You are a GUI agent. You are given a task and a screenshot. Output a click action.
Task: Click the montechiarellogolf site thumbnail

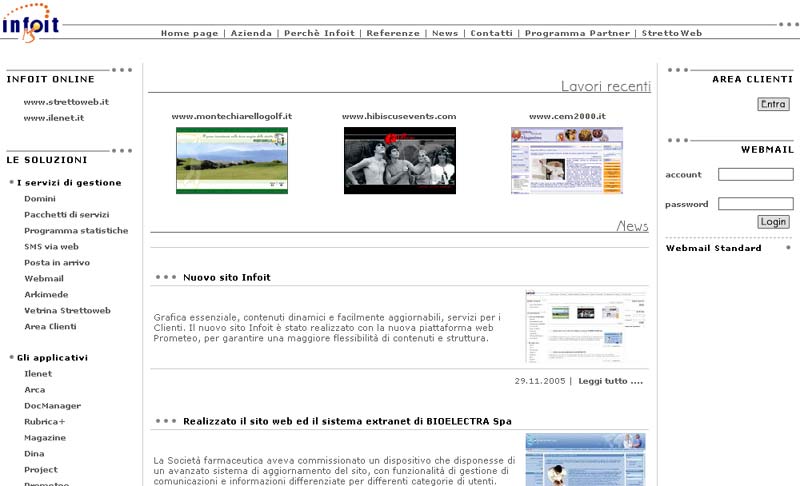pyautogui.click(x=232, y=161)
